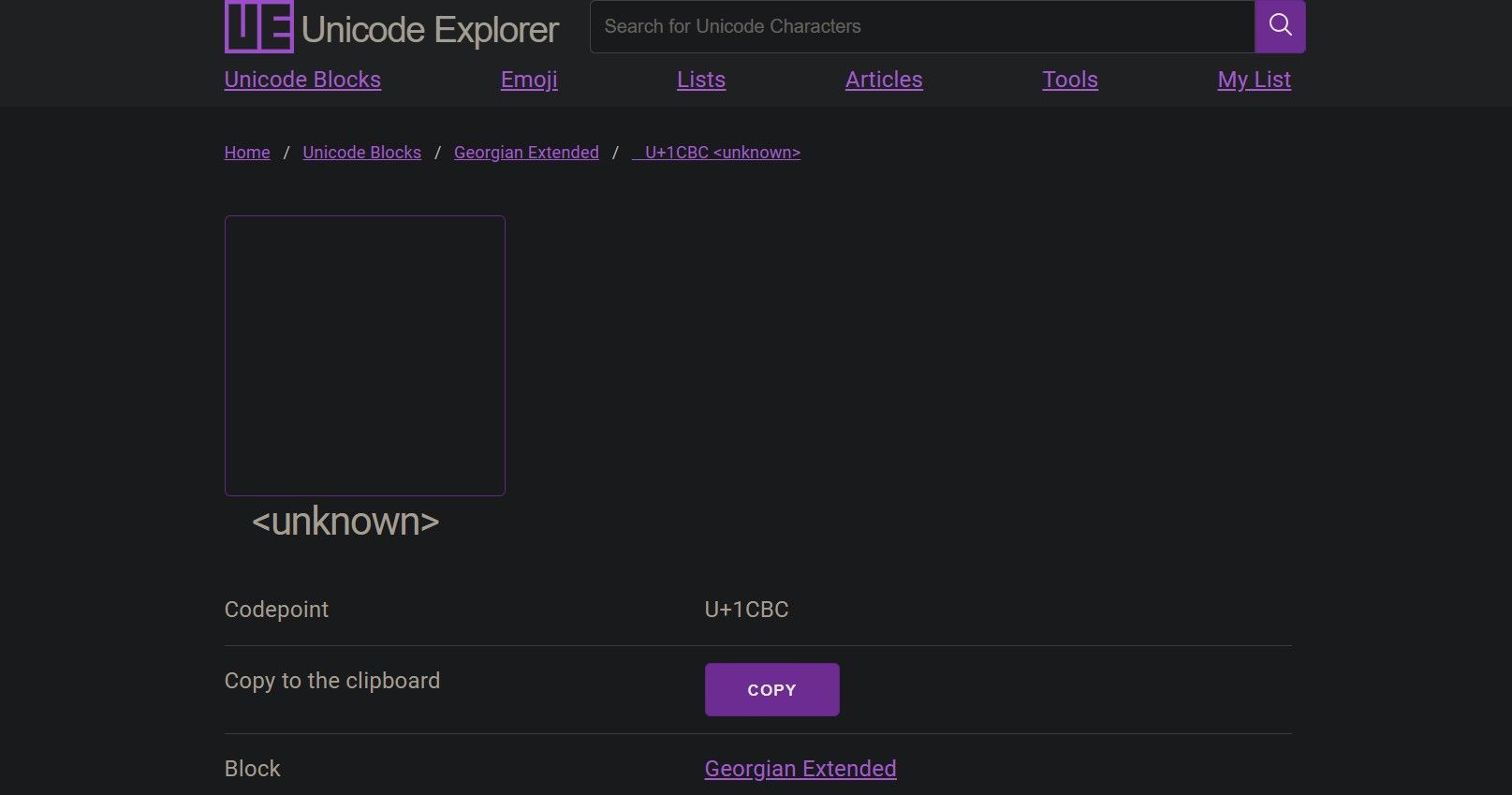1512x795 pixels.
Task: Click the <unknown> character name heading
Action: (345, 522)
